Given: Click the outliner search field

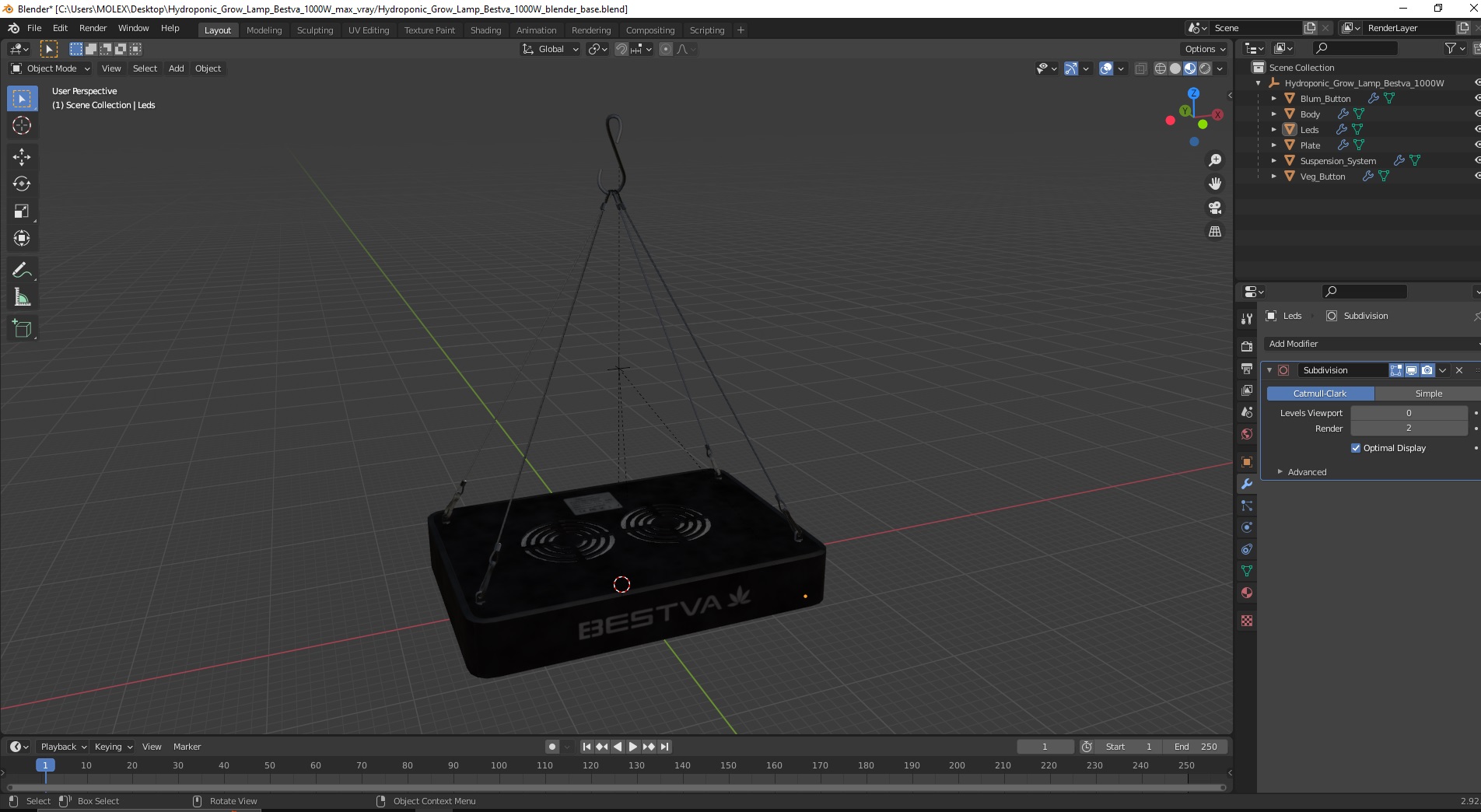Looking at the screenshot, I should [x=1354, y=48].
